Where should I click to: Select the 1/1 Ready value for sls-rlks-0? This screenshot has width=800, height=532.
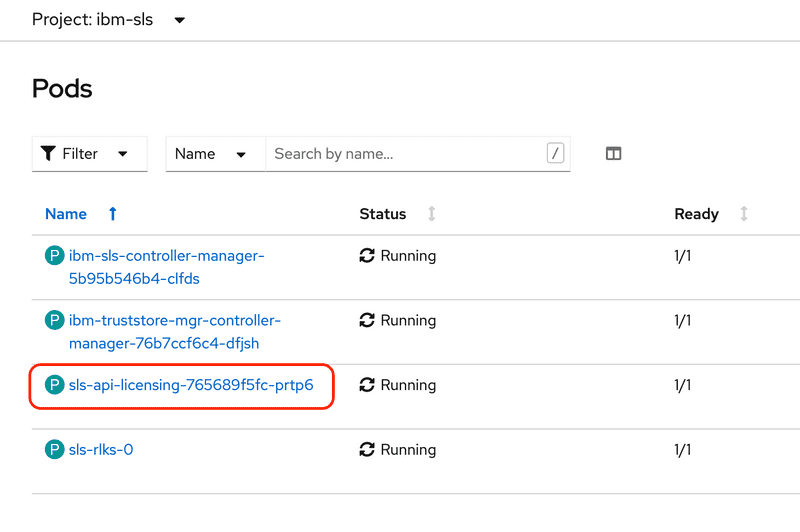pyautogui.click(x=682, y=450)
